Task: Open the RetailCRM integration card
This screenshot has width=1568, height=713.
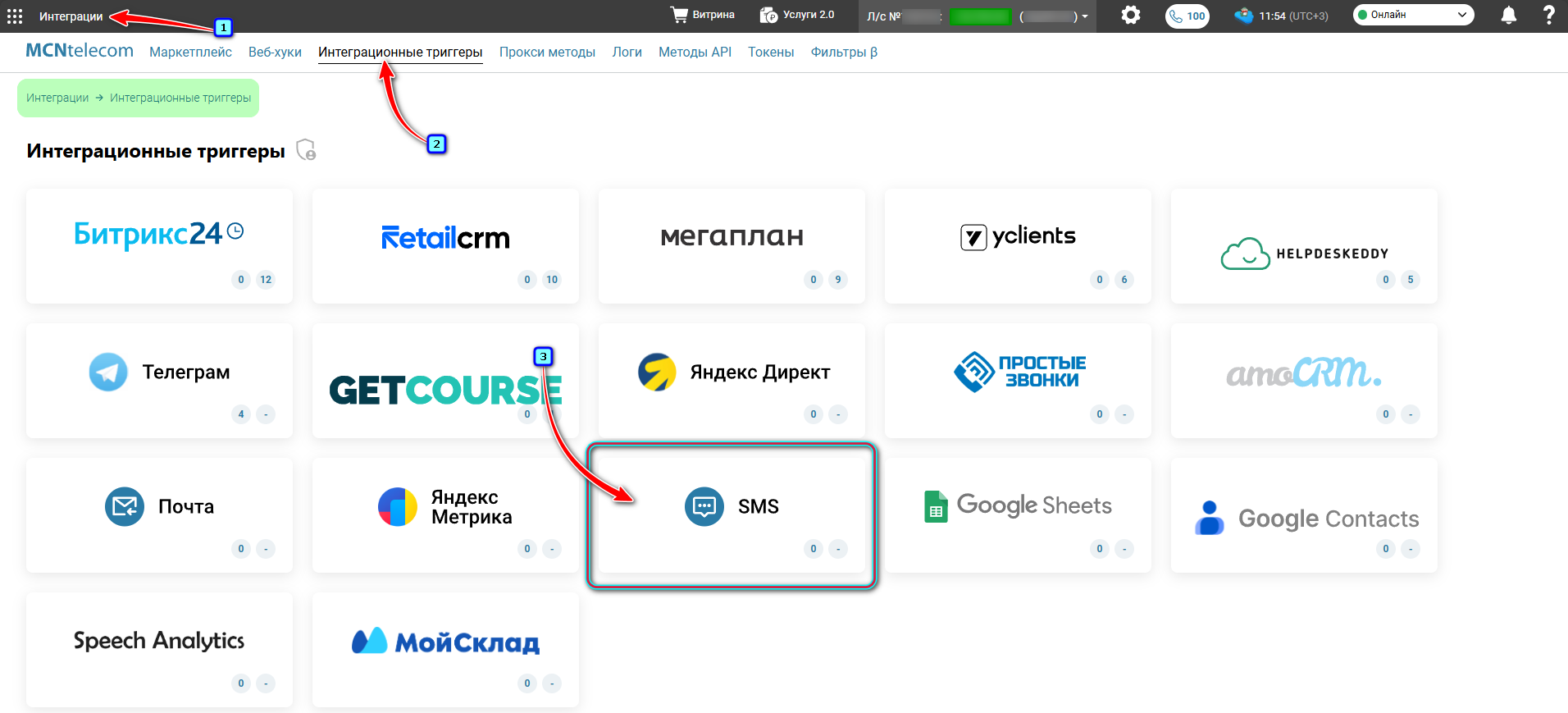Action: click(x=445, y=246)
